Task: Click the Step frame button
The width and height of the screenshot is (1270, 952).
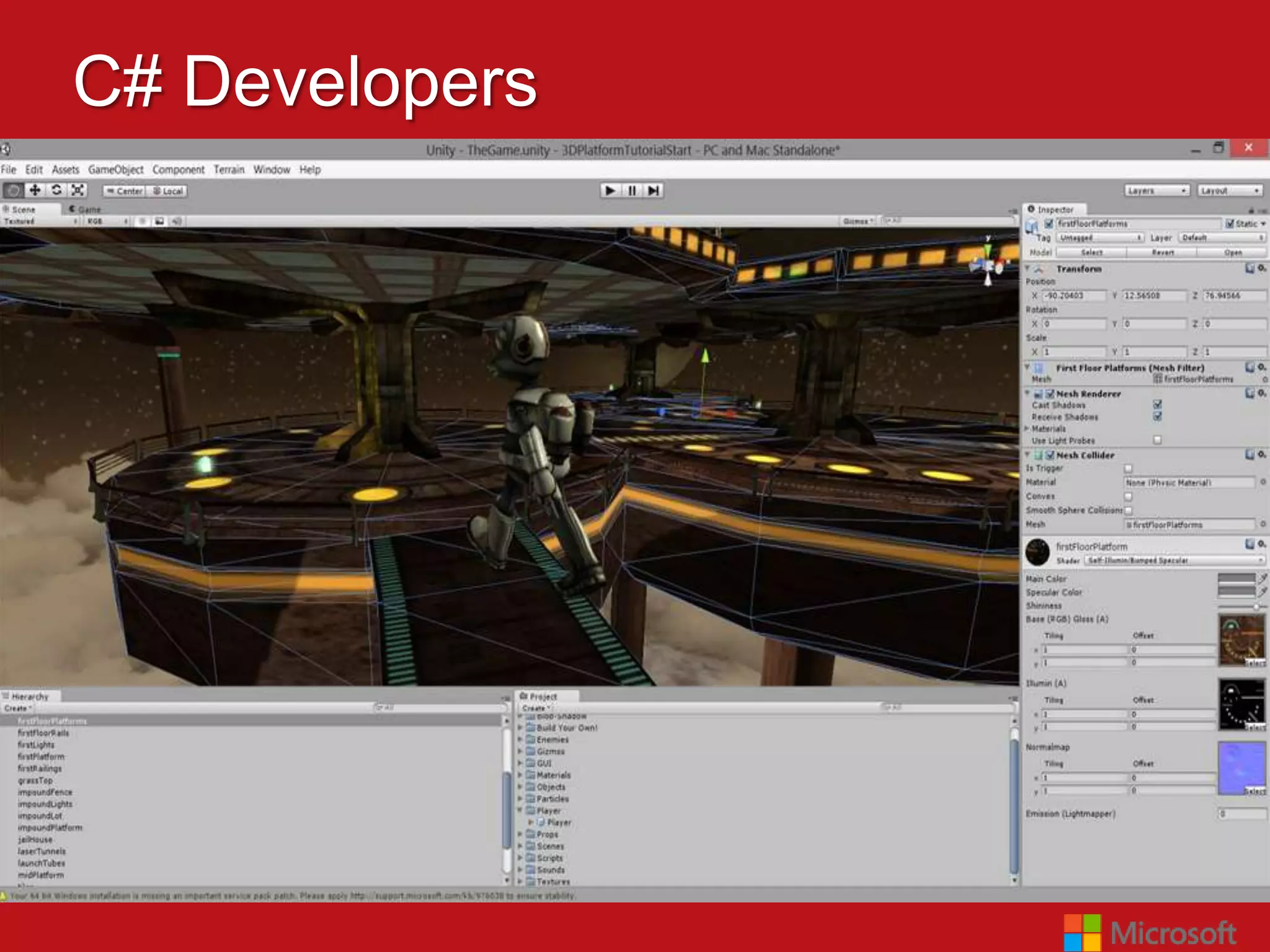Action: coord(653,190)
